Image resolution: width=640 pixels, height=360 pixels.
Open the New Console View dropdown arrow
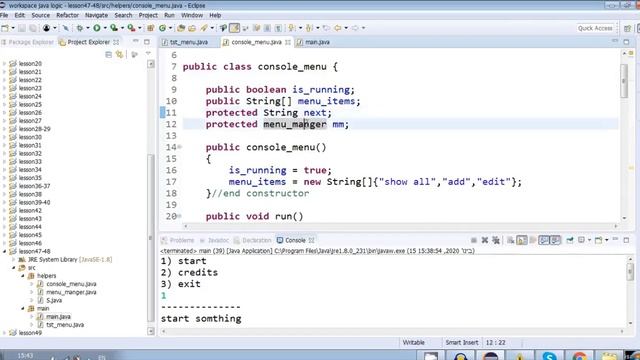607,240
